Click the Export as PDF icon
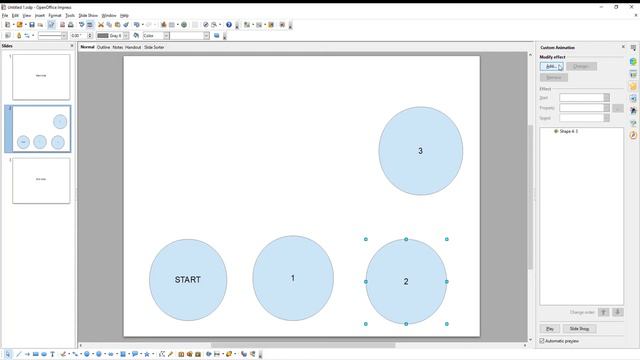640x360 pixels. click(x=62, y=25)
